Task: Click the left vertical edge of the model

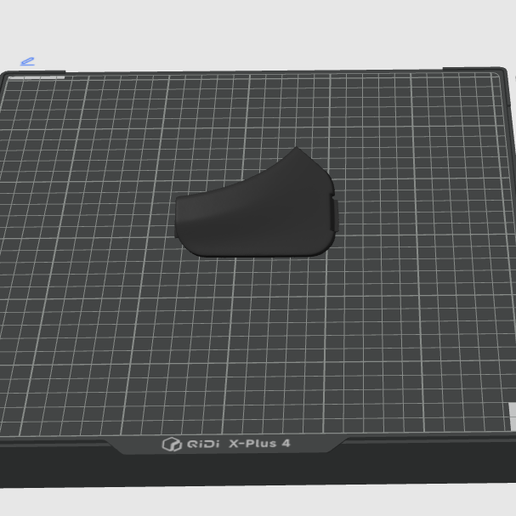Action: (x=176, y=217)
